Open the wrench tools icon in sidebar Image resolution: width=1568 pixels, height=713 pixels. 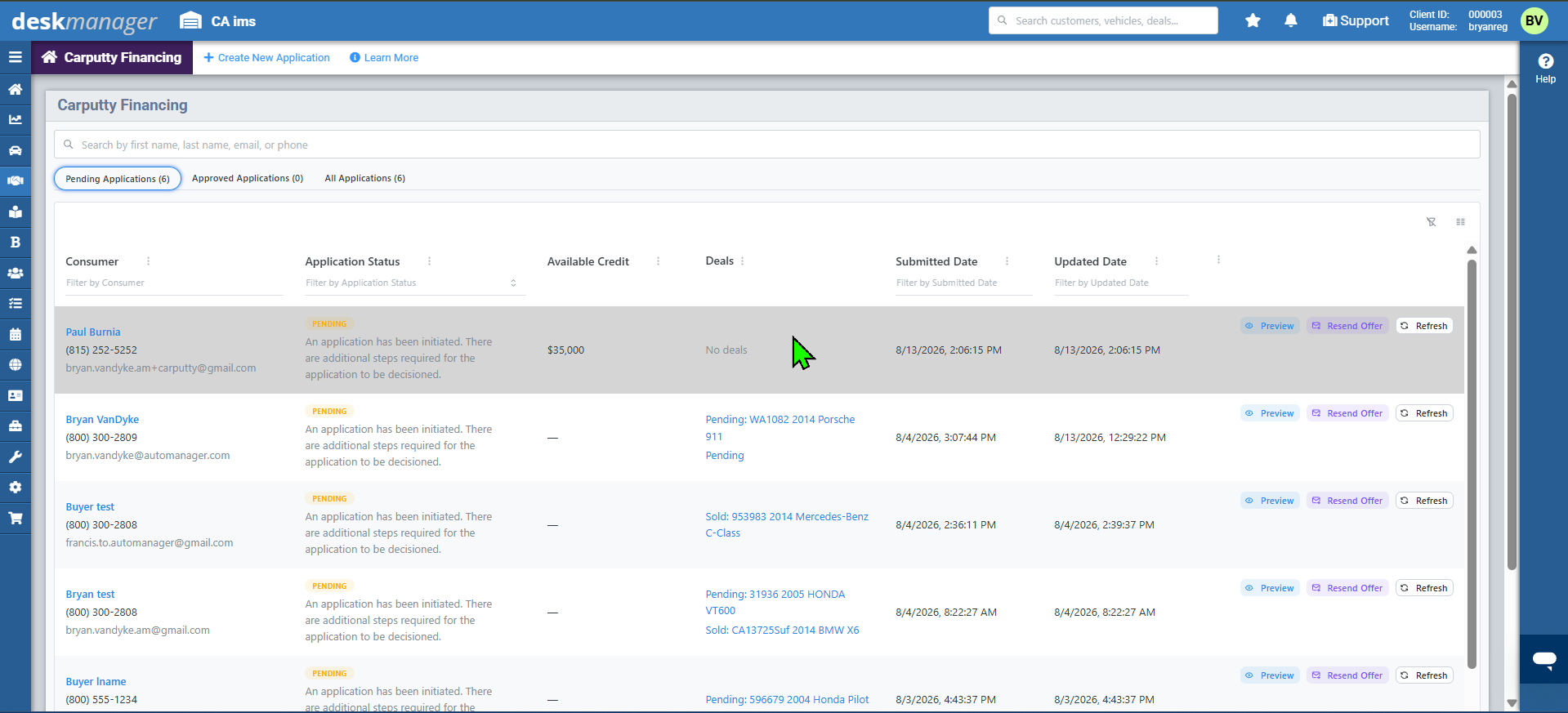tap(15, 457)
